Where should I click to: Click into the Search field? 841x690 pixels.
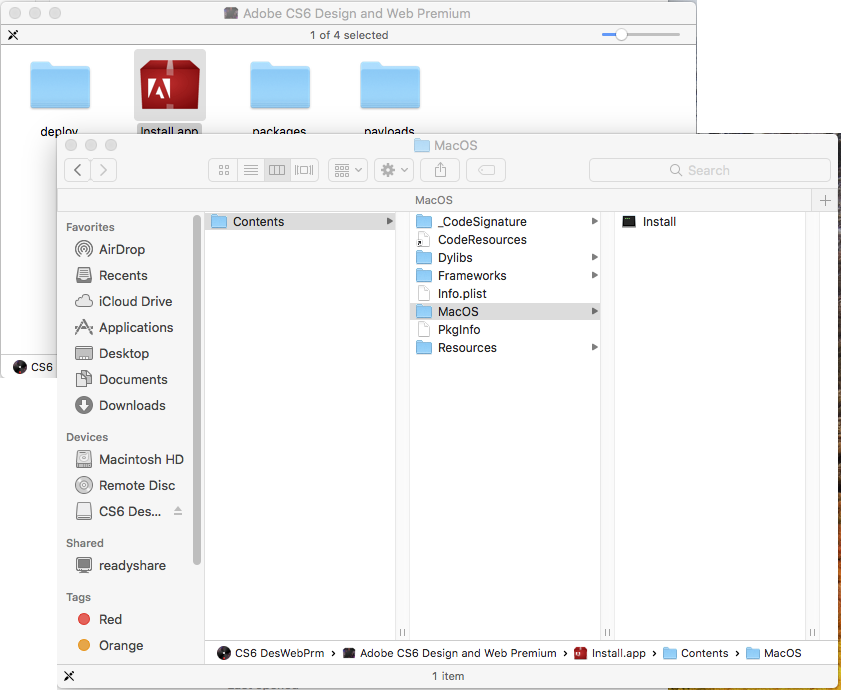(710, 170)
